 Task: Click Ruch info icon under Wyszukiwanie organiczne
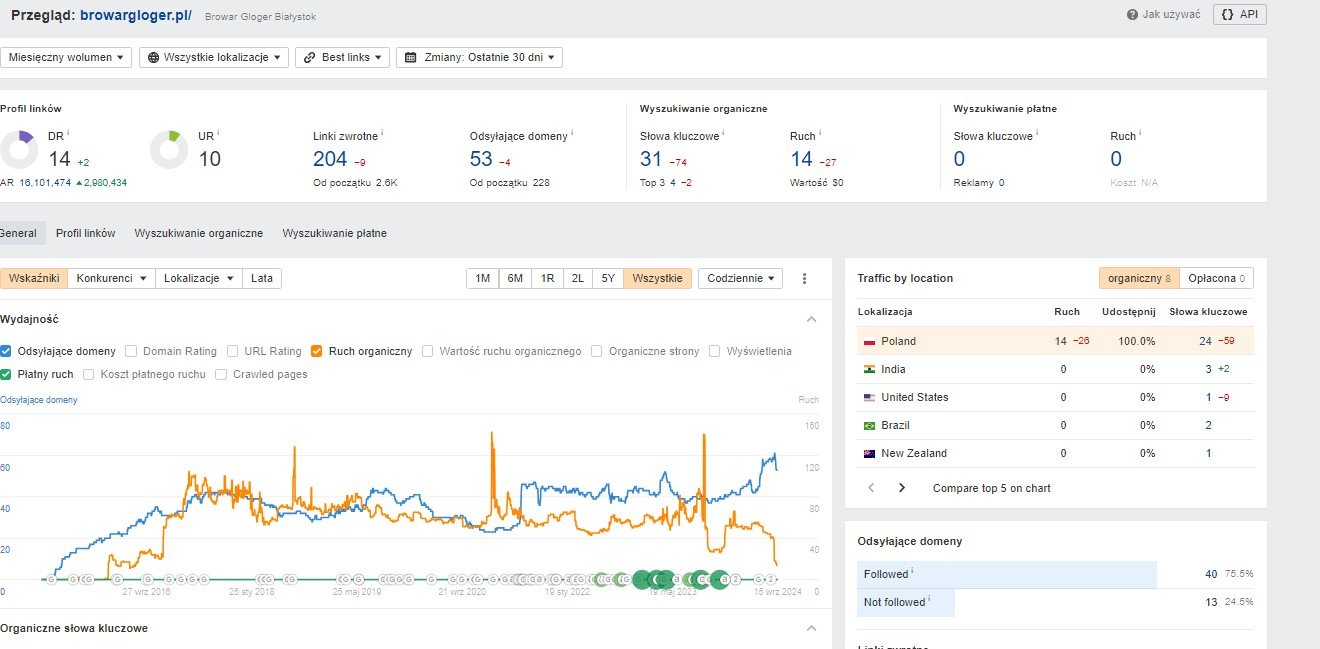pos(820,133)
